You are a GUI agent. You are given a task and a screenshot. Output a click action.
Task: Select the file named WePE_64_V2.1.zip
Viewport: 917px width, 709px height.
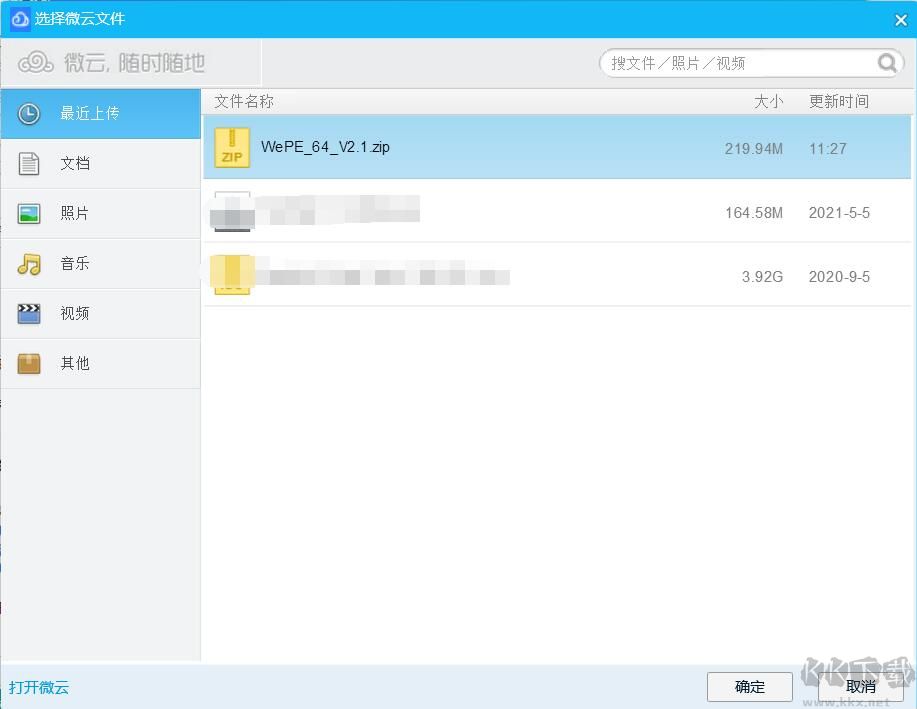coord(325,147)
